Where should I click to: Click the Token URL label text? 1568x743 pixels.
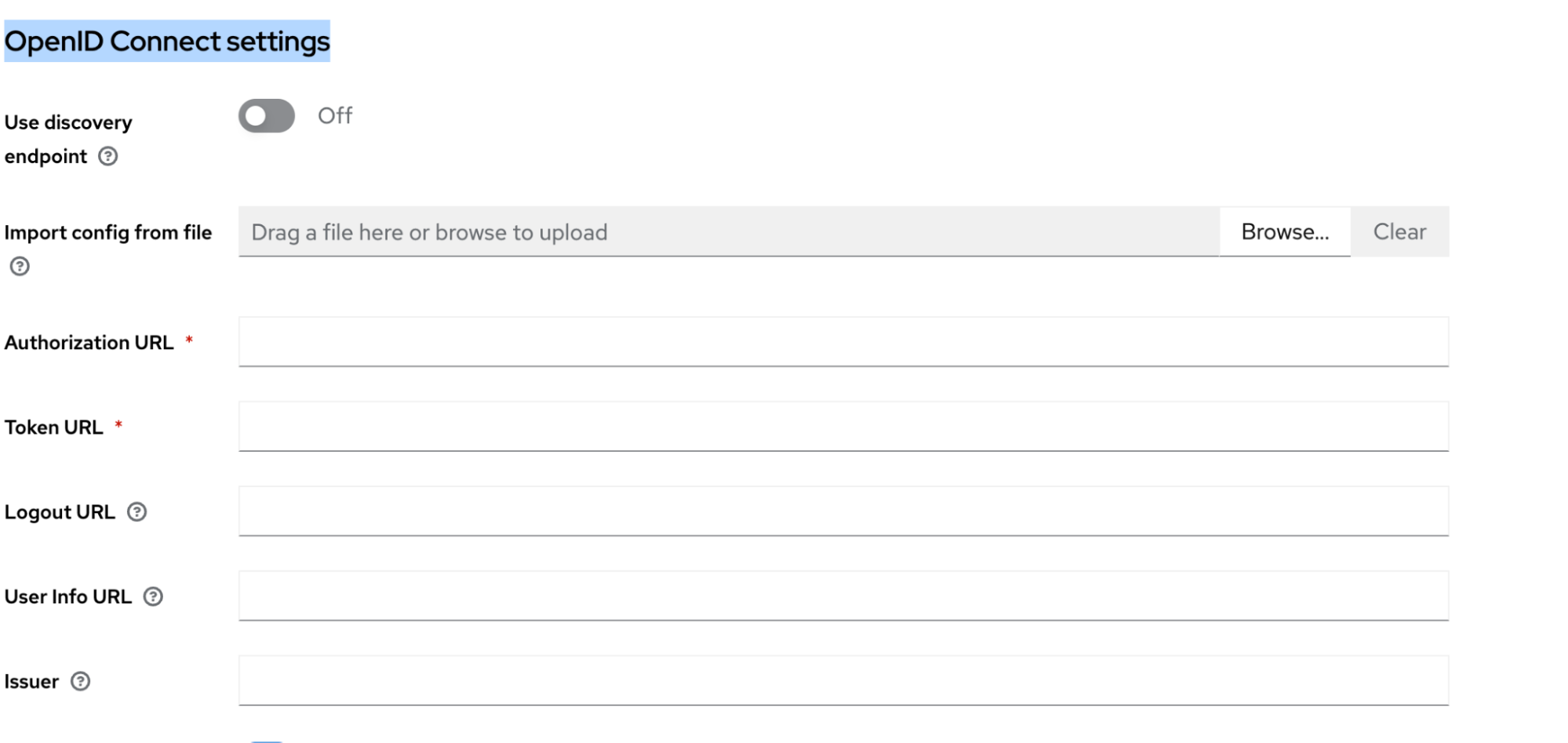coord(53,428)
